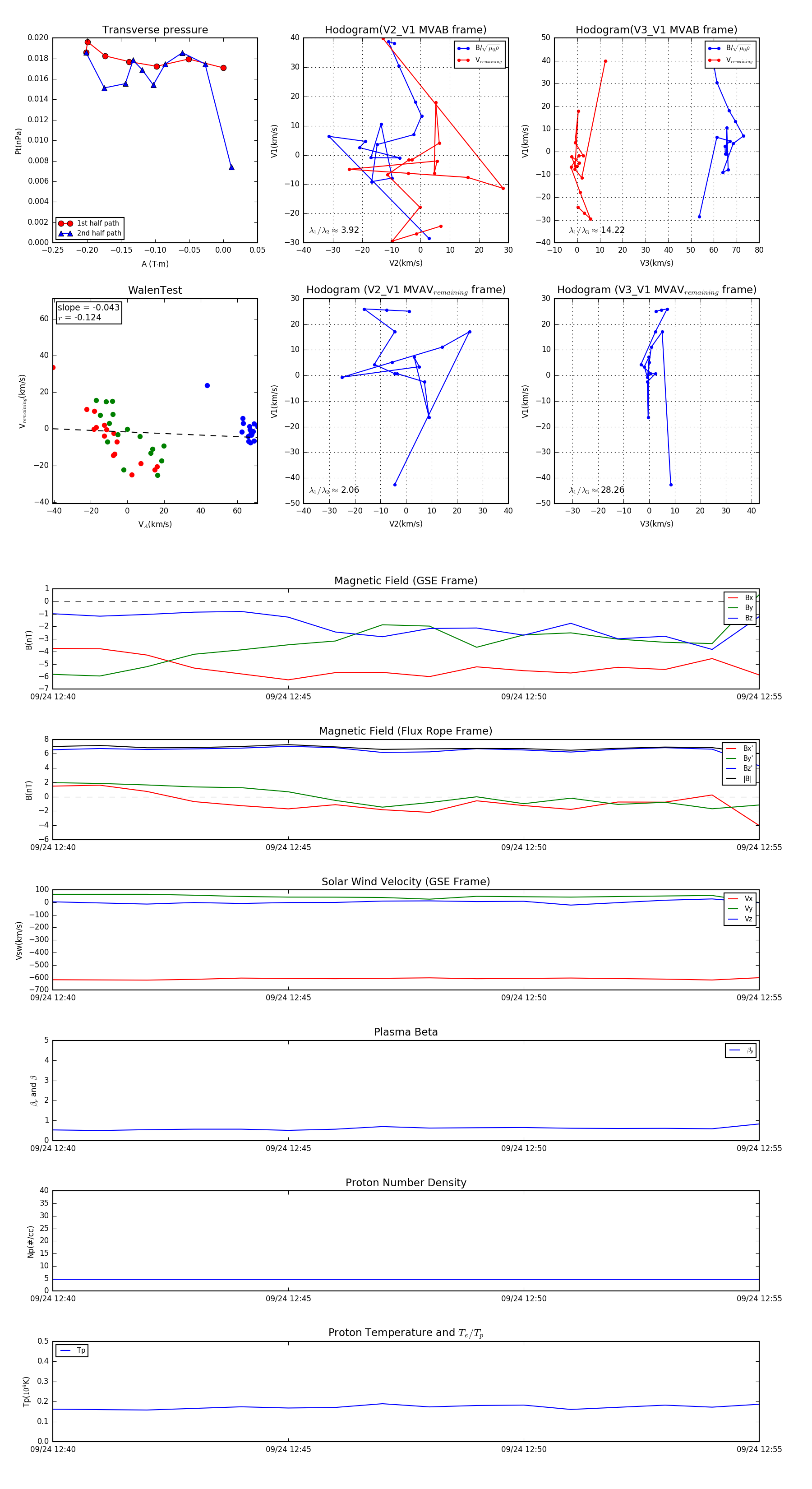
Task: Select the 'slope = -0.043' annotation
Action: pyautogui.click(x=88, y=308)
